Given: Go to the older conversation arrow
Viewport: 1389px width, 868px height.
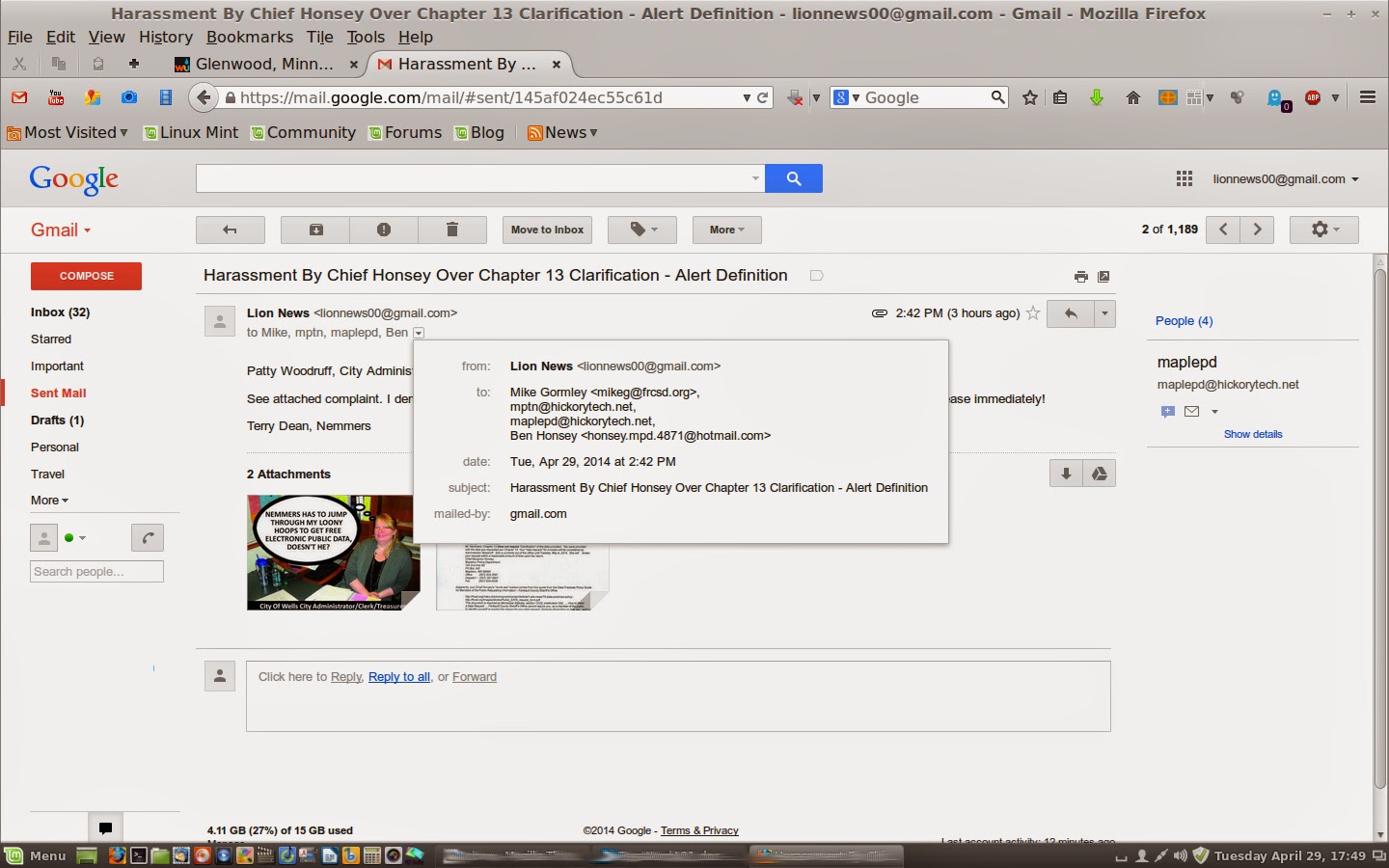Looking at the screenshot, I should [1257, 230].
